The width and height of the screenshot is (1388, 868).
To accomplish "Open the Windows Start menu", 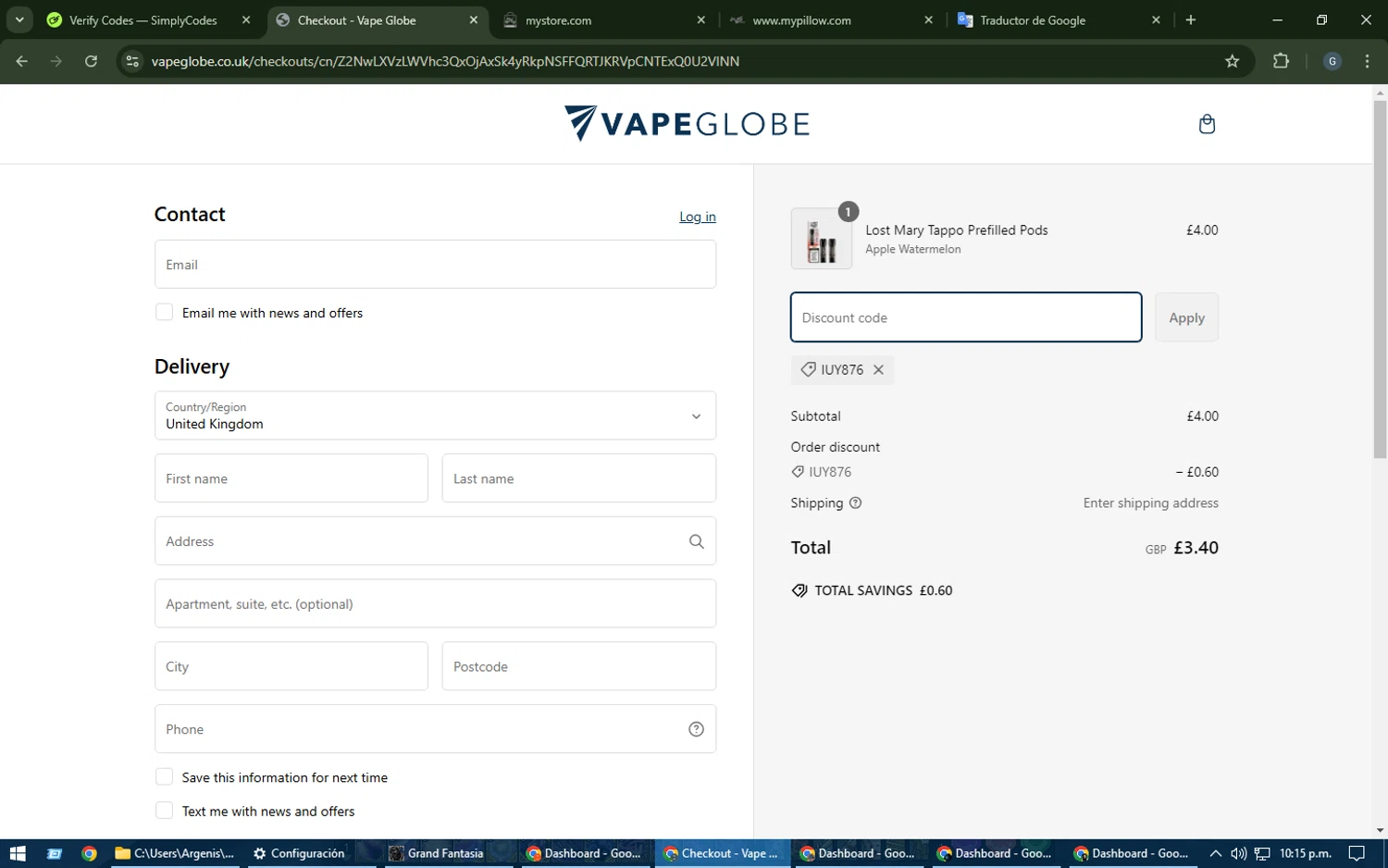I will click(17, 853).
